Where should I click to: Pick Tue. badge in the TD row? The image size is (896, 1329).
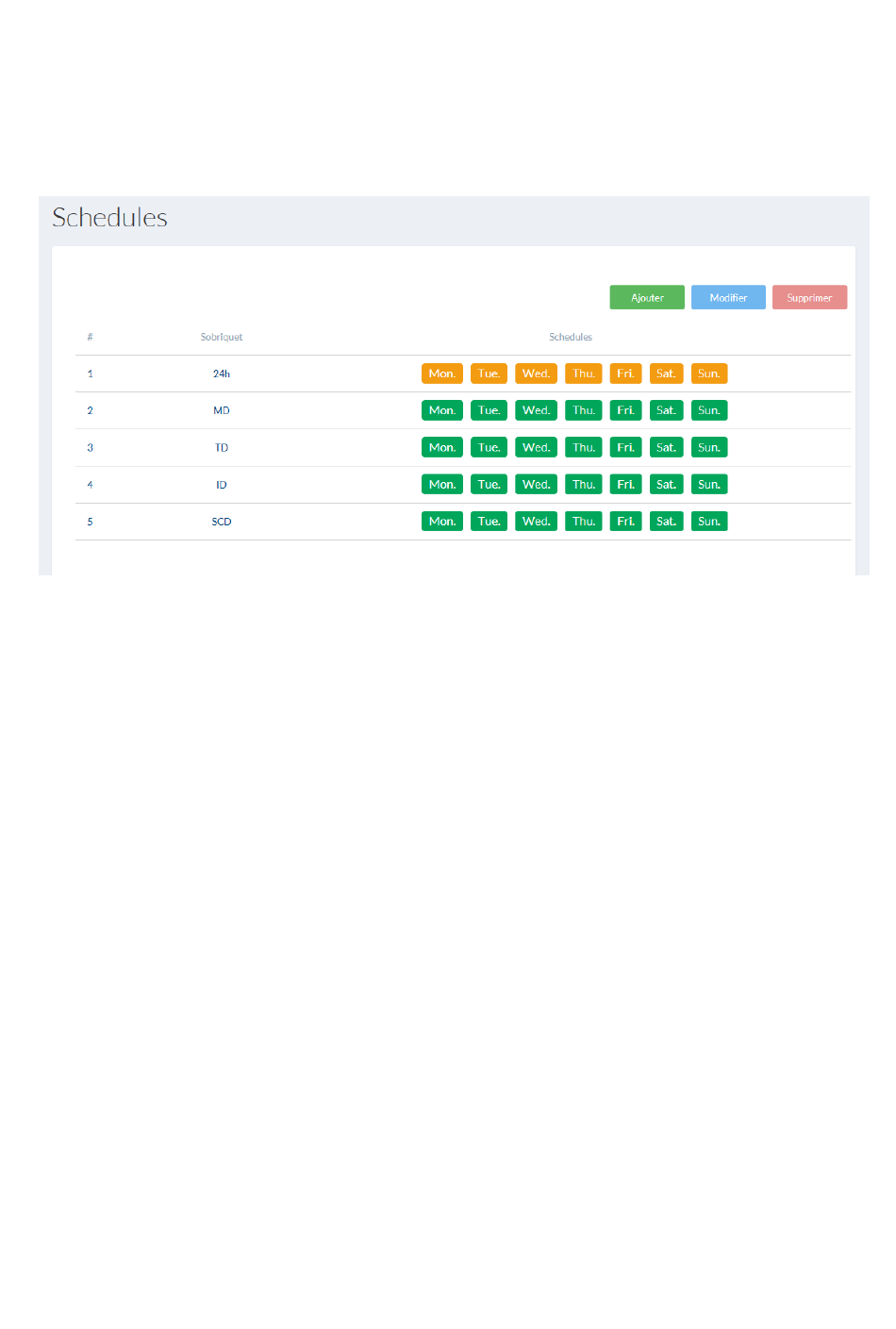tap(489, 447)
